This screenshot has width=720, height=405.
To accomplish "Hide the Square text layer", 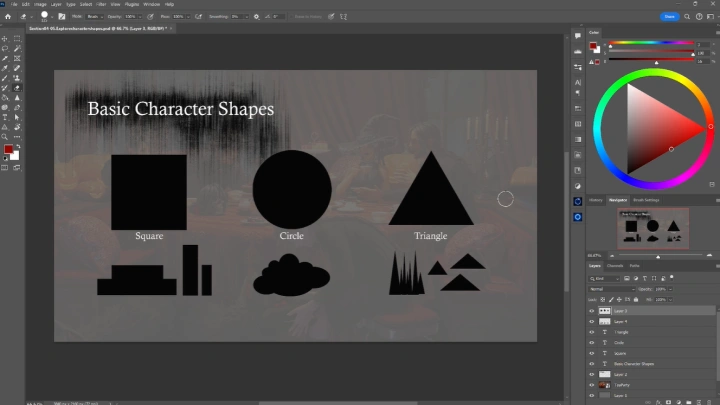I will (x=591, y=353).
